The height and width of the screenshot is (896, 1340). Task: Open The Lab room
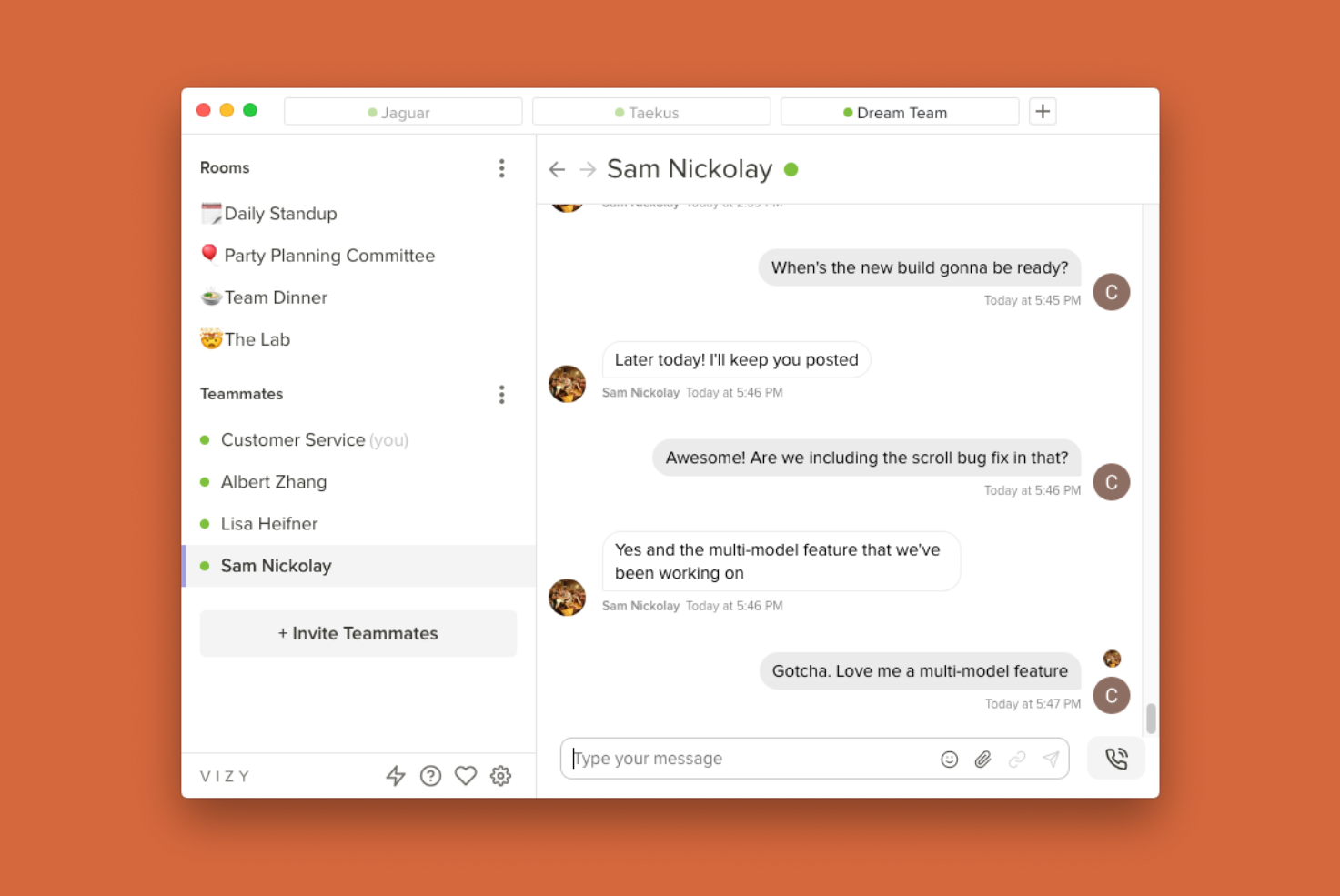(x=359, y=339)
